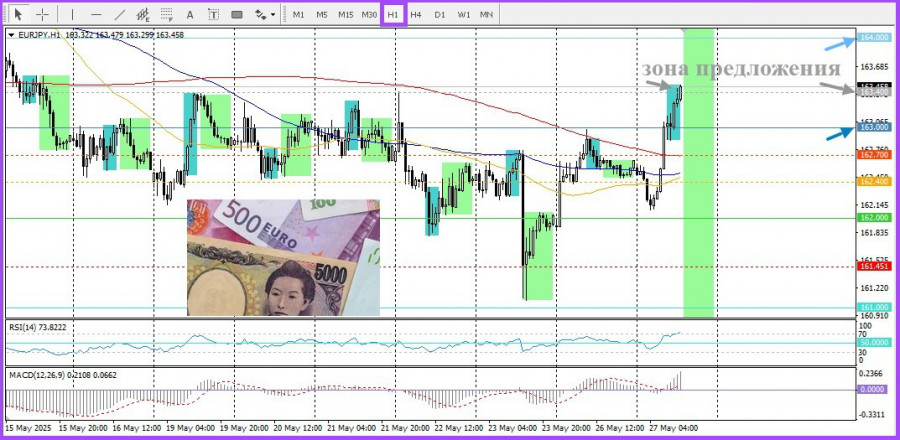Select the Text Label tool
Image resolution: width=900 pixels, height=440 pixels.
[x=214, y=14]
